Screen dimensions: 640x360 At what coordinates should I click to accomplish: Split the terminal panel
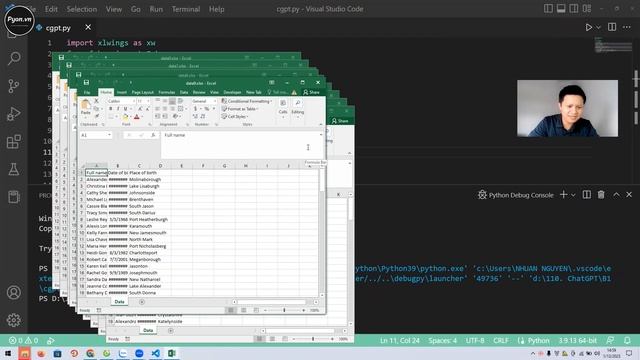[587, 195]
